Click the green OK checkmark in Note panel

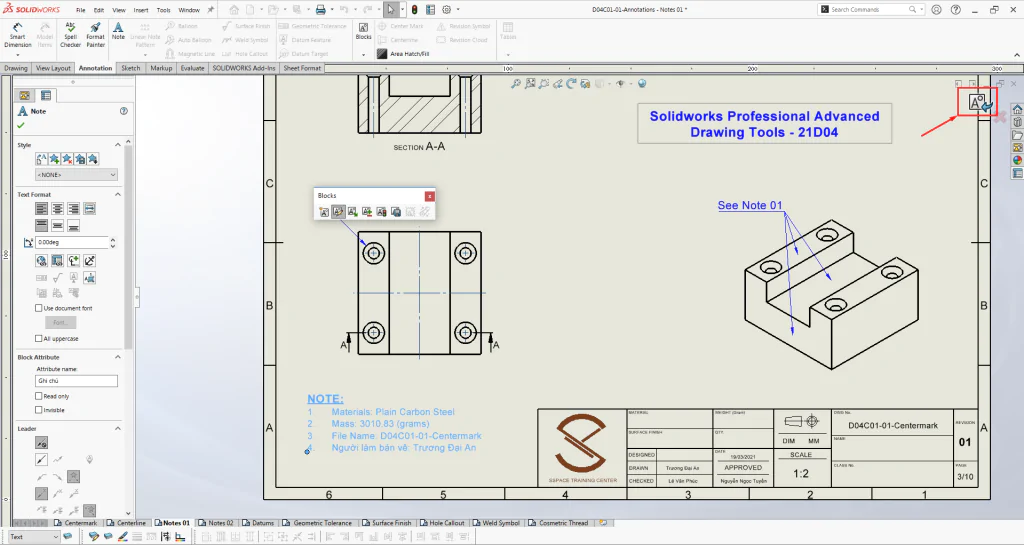click(x=21, y=125)
